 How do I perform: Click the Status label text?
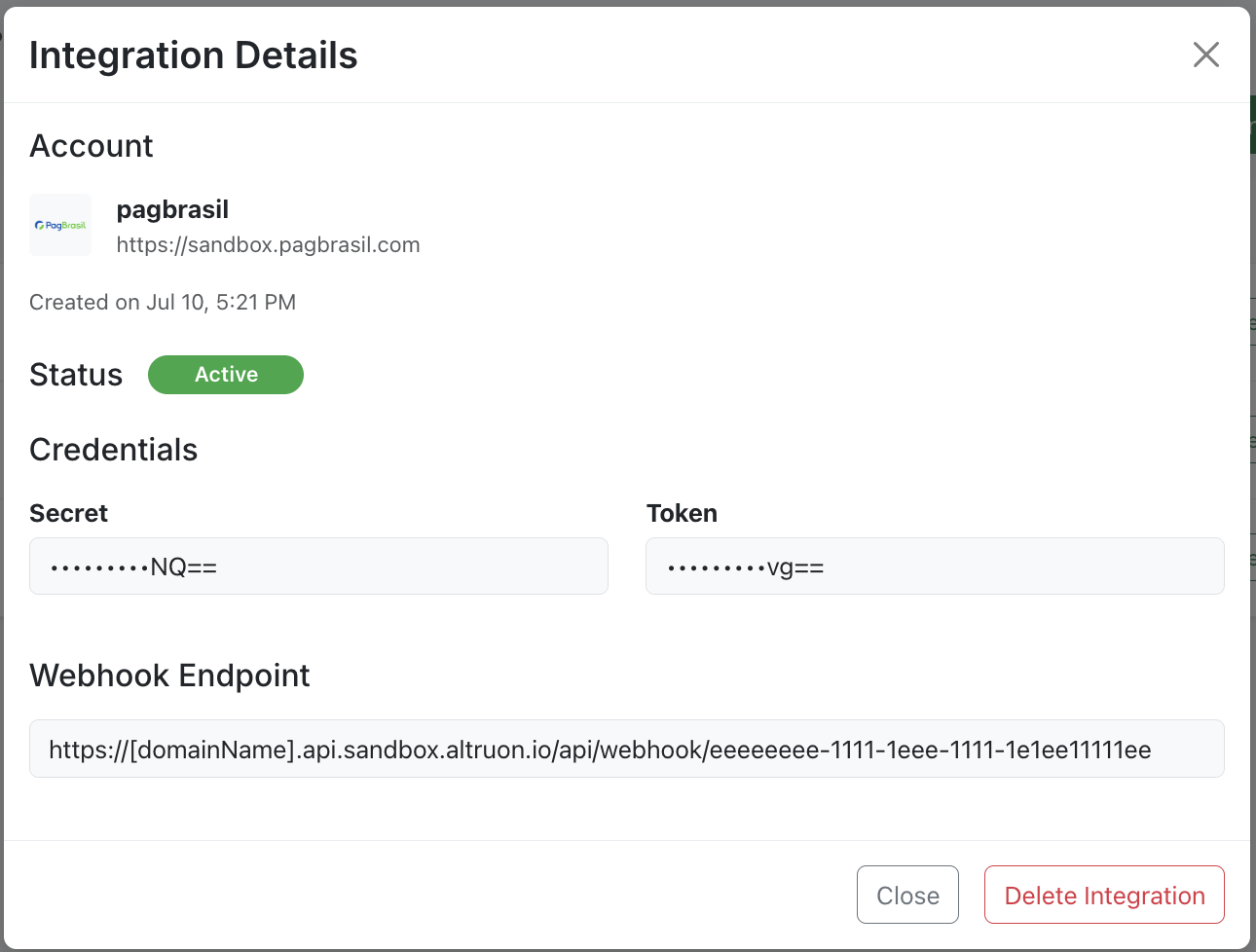tap(76, 375)
